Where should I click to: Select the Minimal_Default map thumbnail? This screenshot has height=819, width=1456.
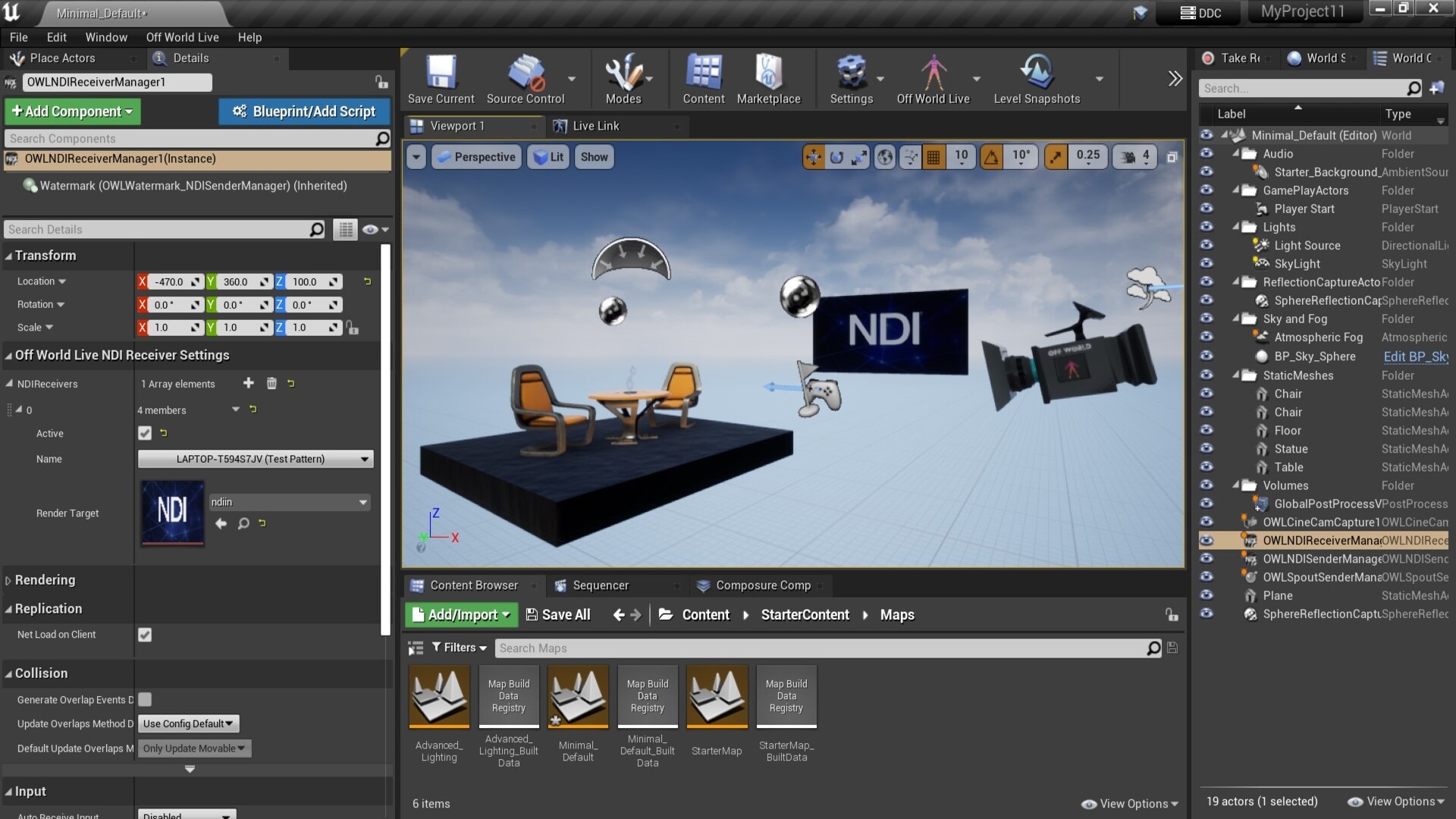[577, 696]
